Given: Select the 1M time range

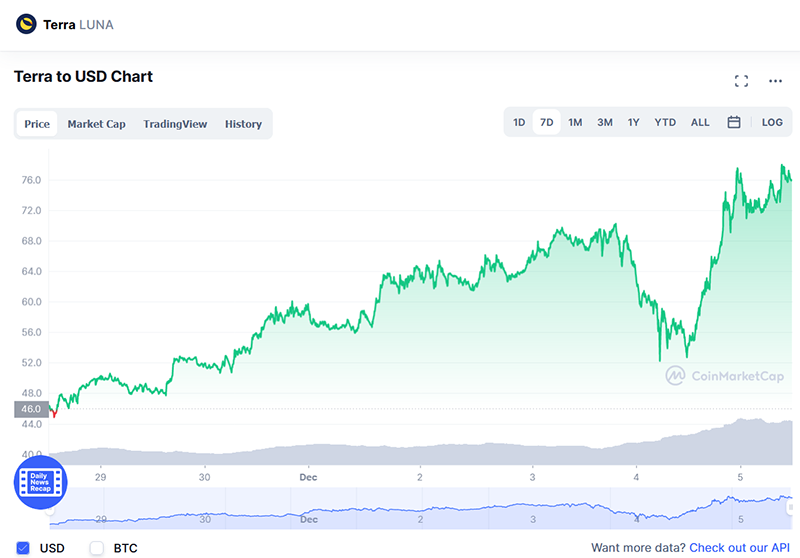Looking at the screenshot, I should [575, 122].
